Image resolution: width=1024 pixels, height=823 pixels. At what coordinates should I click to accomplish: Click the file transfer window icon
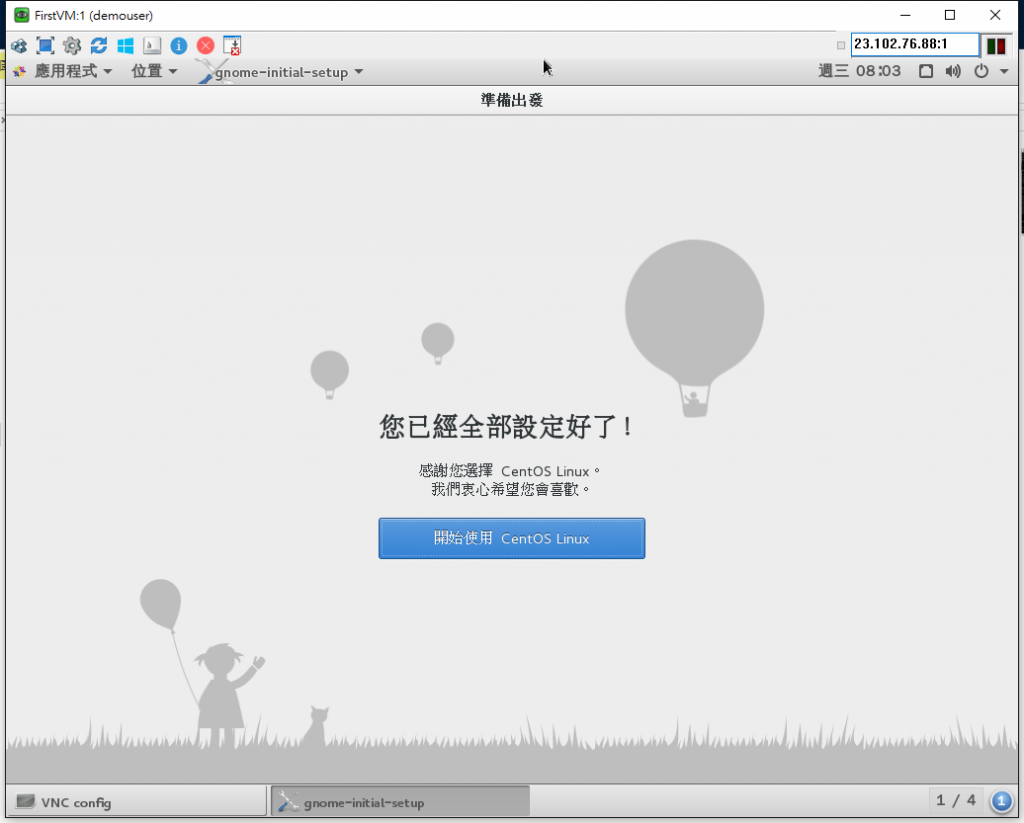pos(232,45)
